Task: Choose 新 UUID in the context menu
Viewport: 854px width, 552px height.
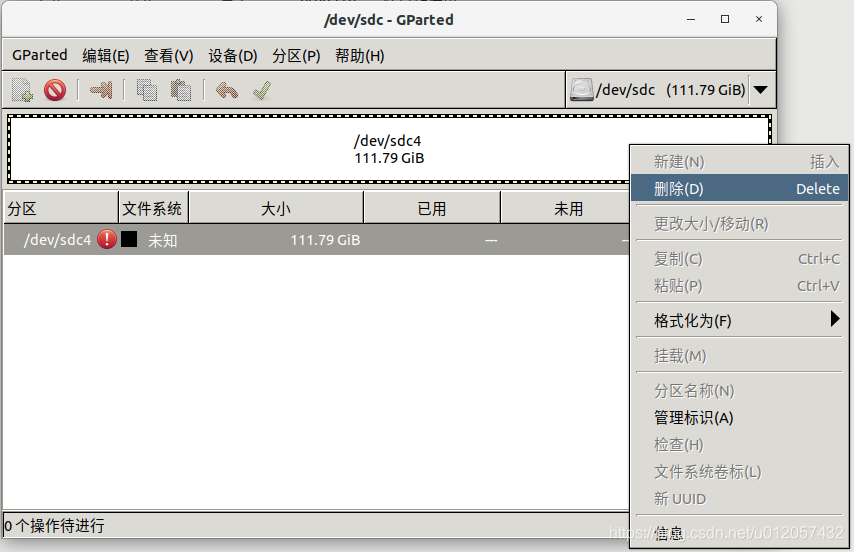Action: [740, 499]
